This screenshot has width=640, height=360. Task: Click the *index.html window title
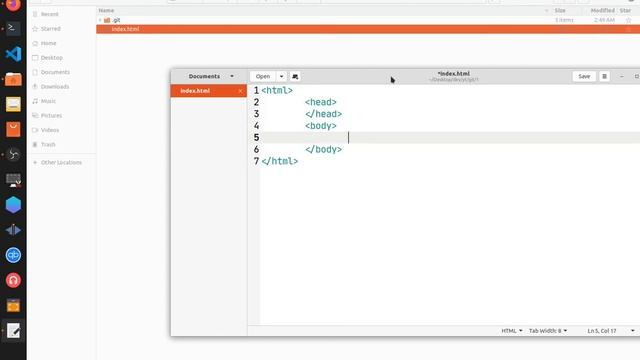click(x=453, y=74)
